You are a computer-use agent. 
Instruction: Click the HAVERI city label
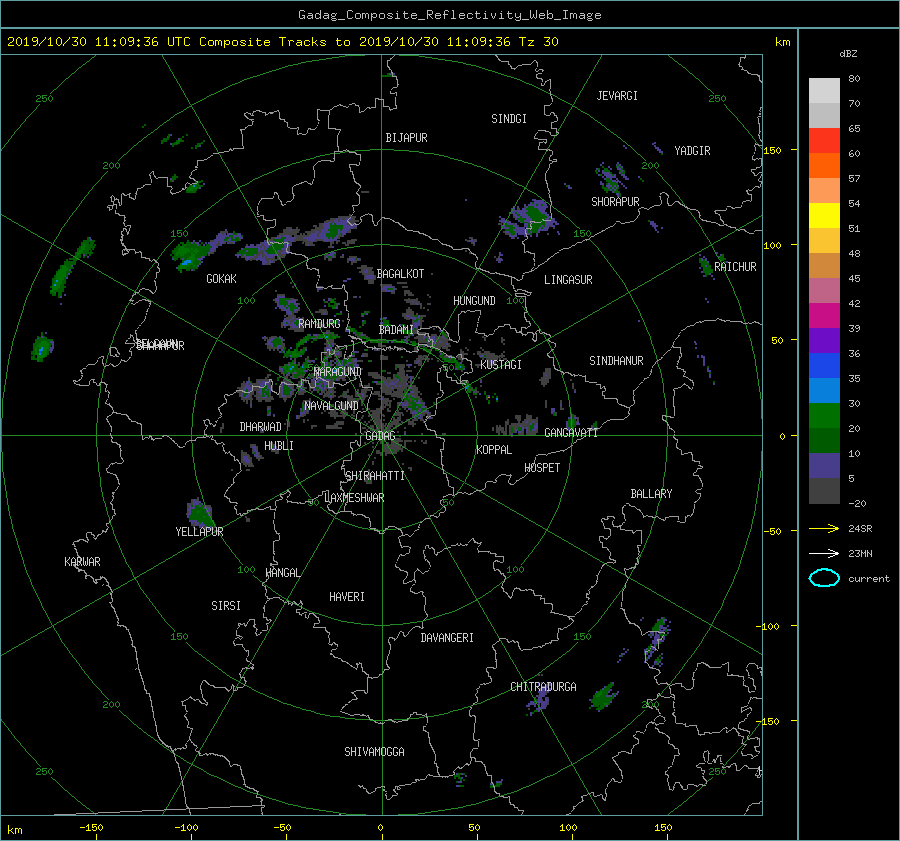point(347,597)
